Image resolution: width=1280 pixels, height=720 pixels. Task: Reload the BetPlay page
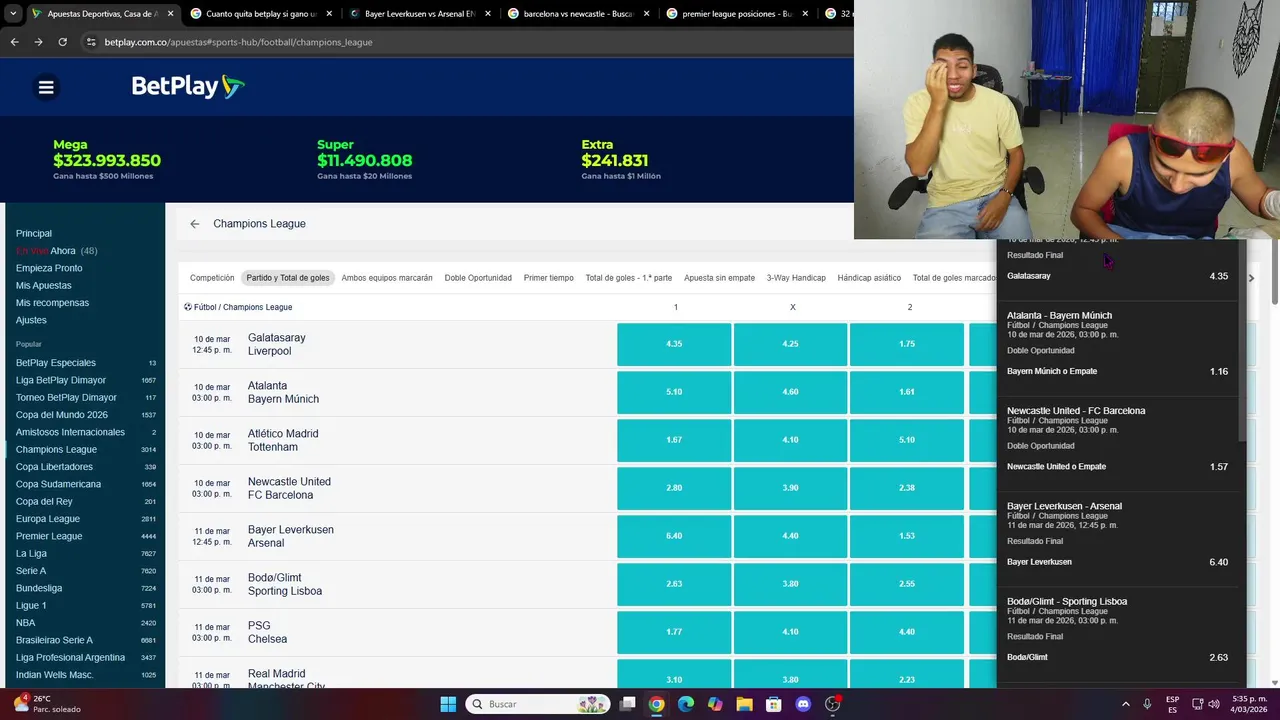[x=62, y=42]
